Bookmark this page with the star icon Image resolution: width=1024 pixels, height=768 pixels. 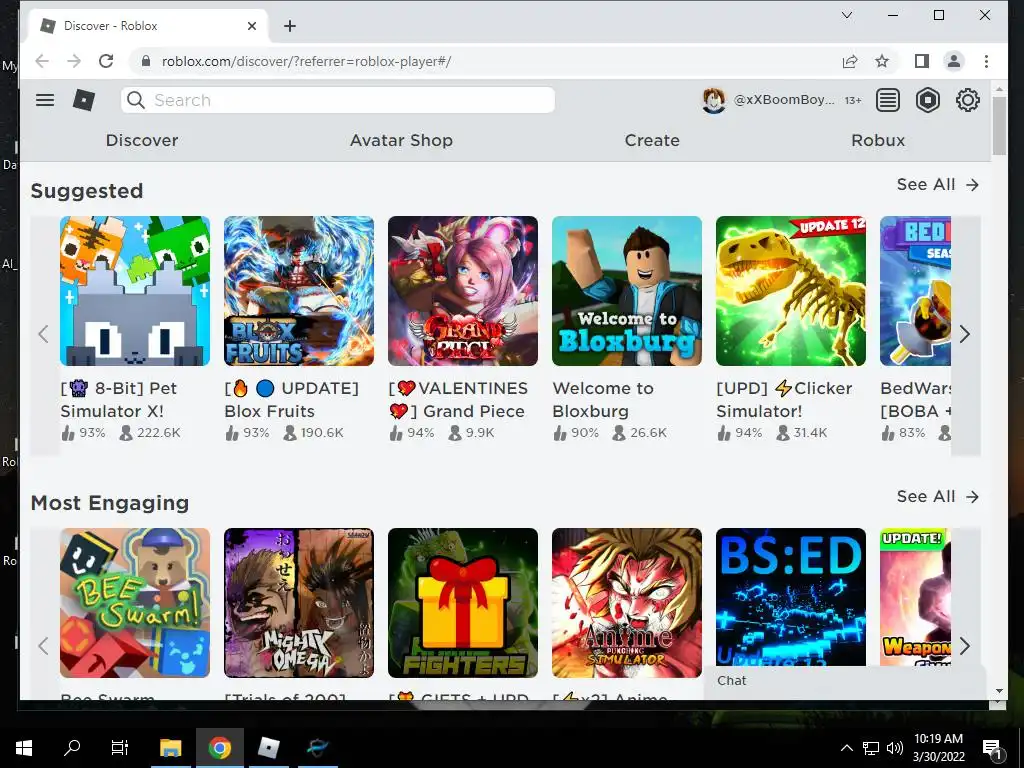click(882, 61)
